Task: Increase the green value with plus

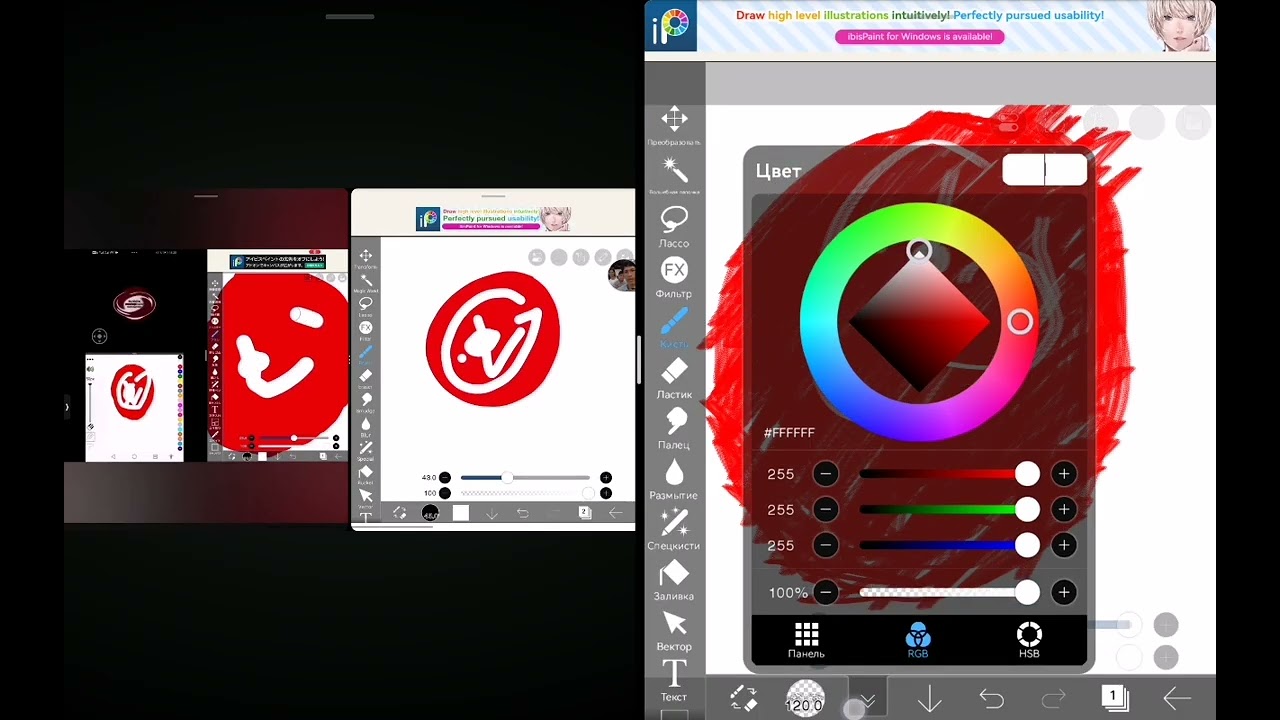Action: click(x=1064, y=510)
